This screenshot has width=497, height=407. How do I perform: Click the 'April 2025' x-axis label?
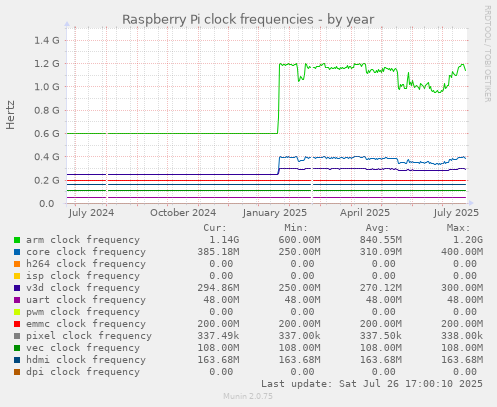(365, 213)
